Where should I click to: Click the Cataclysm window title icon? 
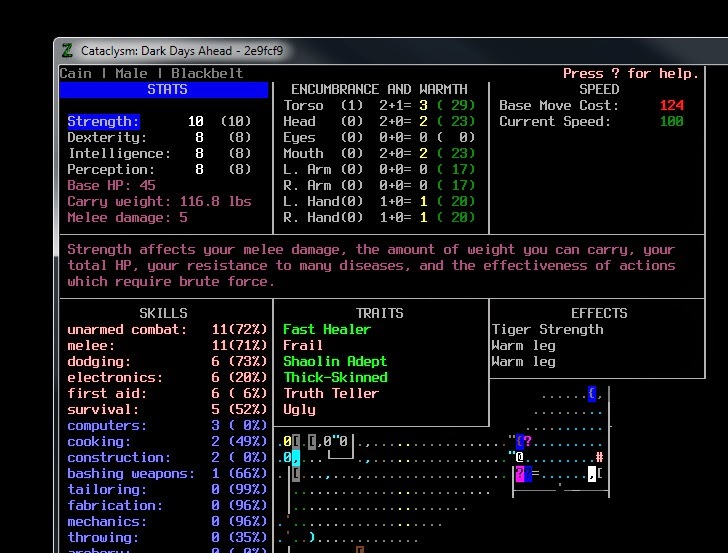click(x=67, y=51)
